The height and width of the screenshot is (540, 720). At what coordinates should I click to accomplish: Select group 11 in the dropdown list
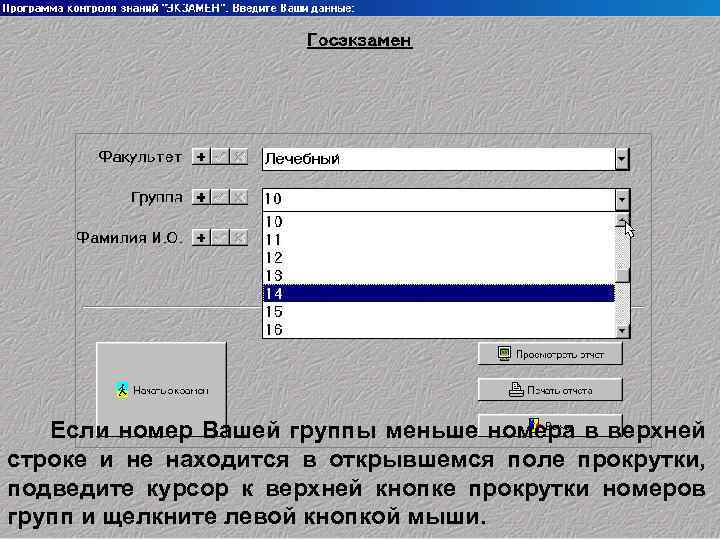click(439, 240)
